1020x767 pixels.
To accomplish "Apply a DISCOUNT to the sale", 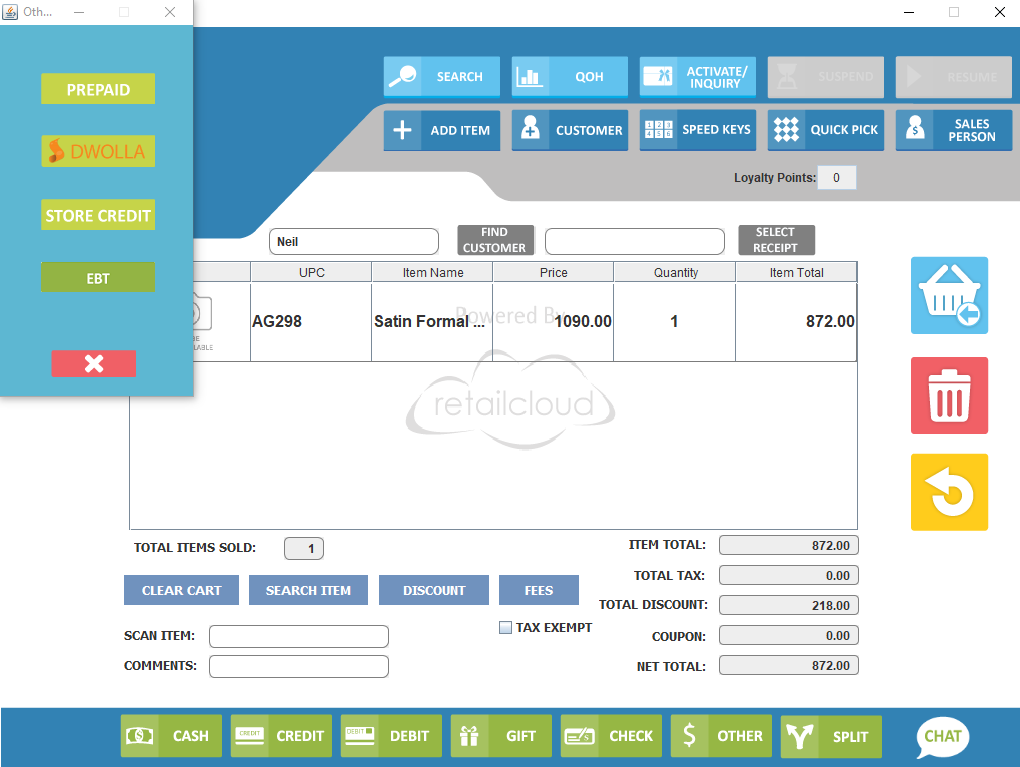I will 433,590.
